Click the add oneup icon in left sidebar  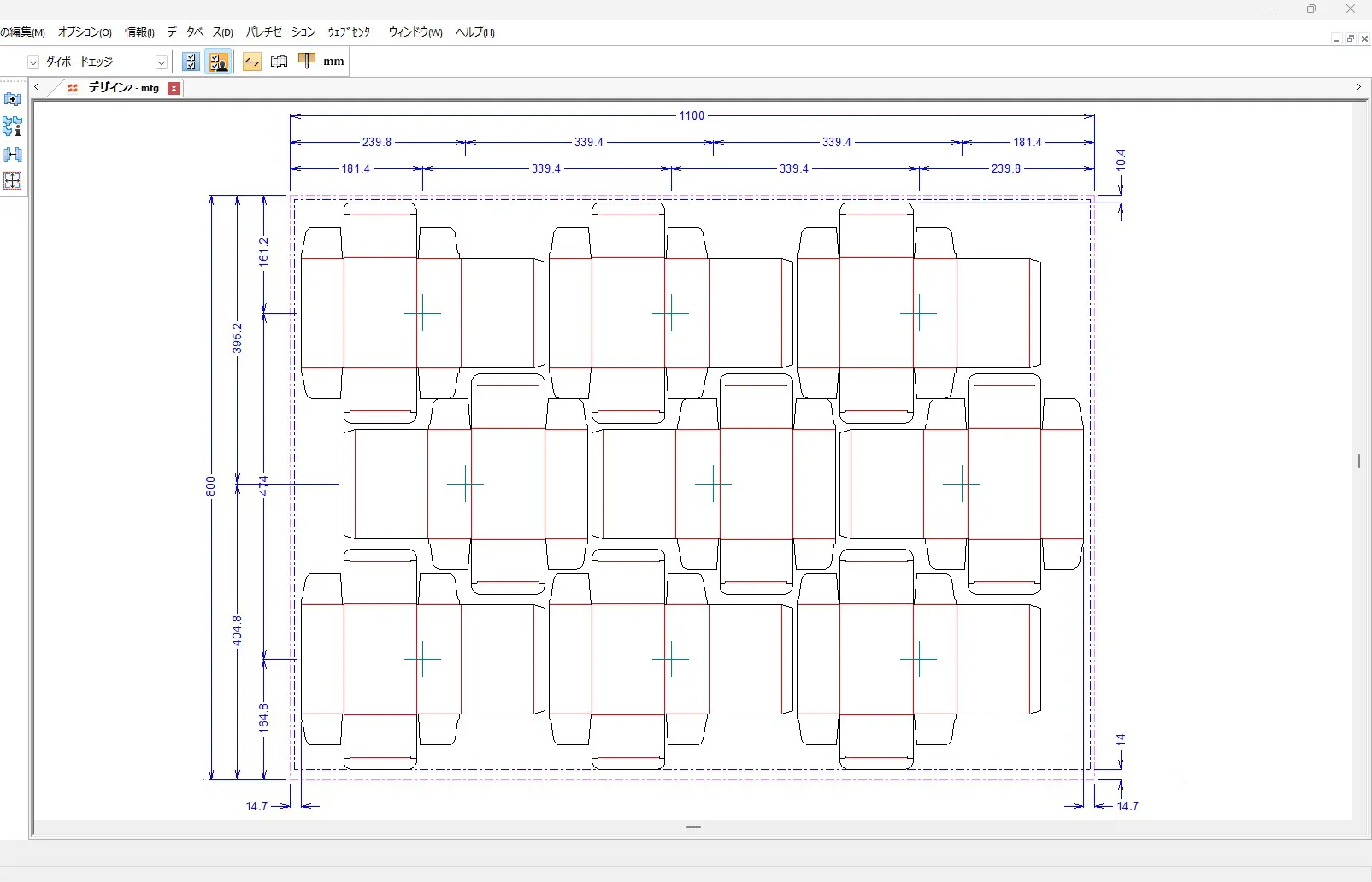tap(12, 99)
